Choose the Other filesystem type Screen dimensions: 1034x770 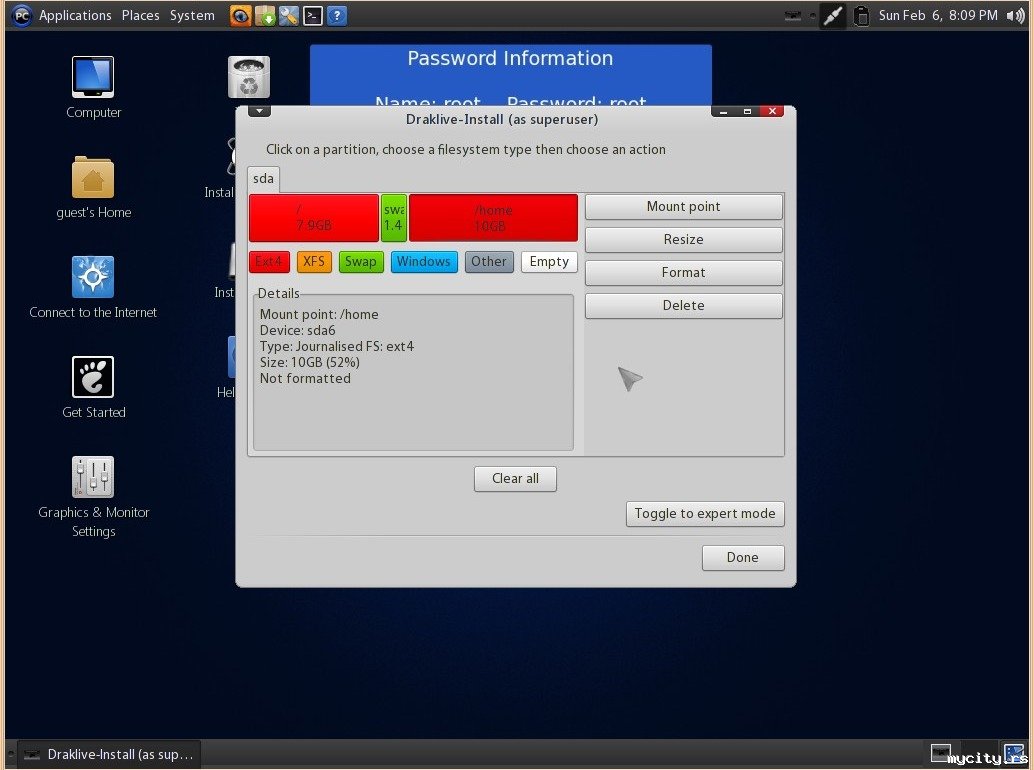click(489, 262)
